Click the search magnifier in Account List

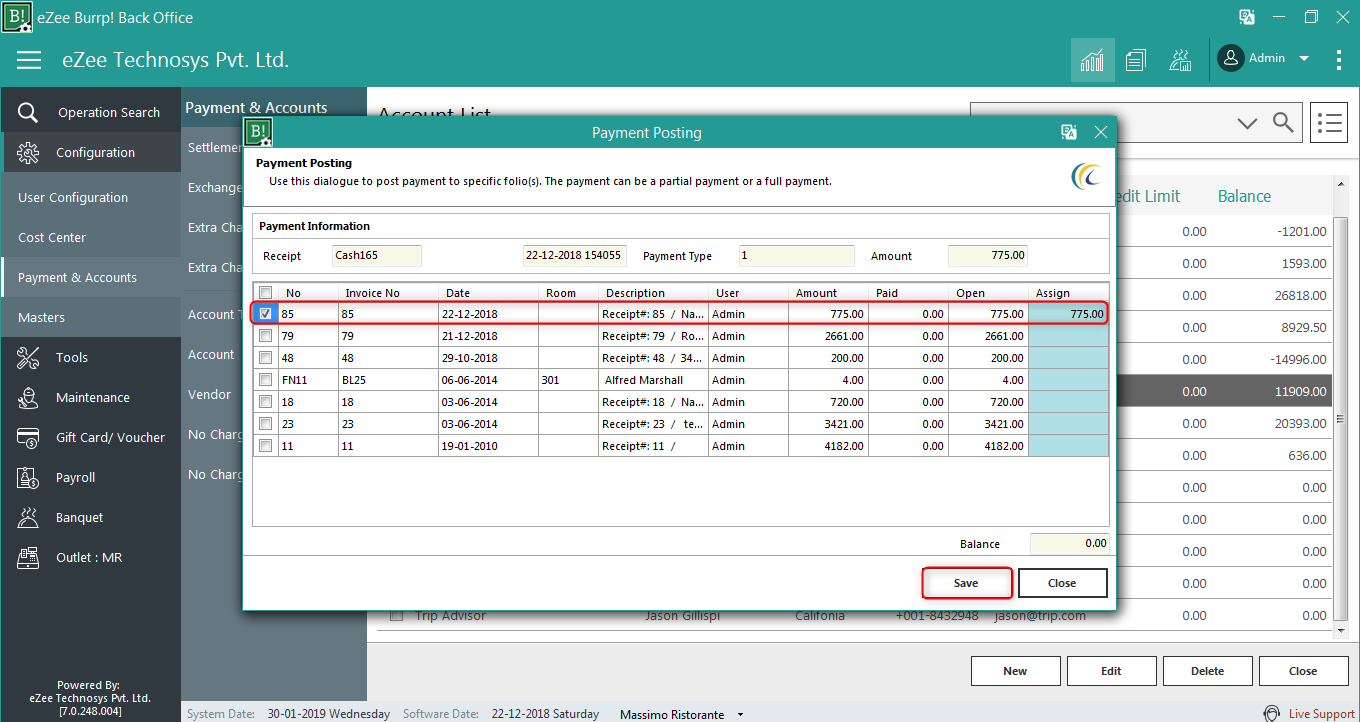1283,123
